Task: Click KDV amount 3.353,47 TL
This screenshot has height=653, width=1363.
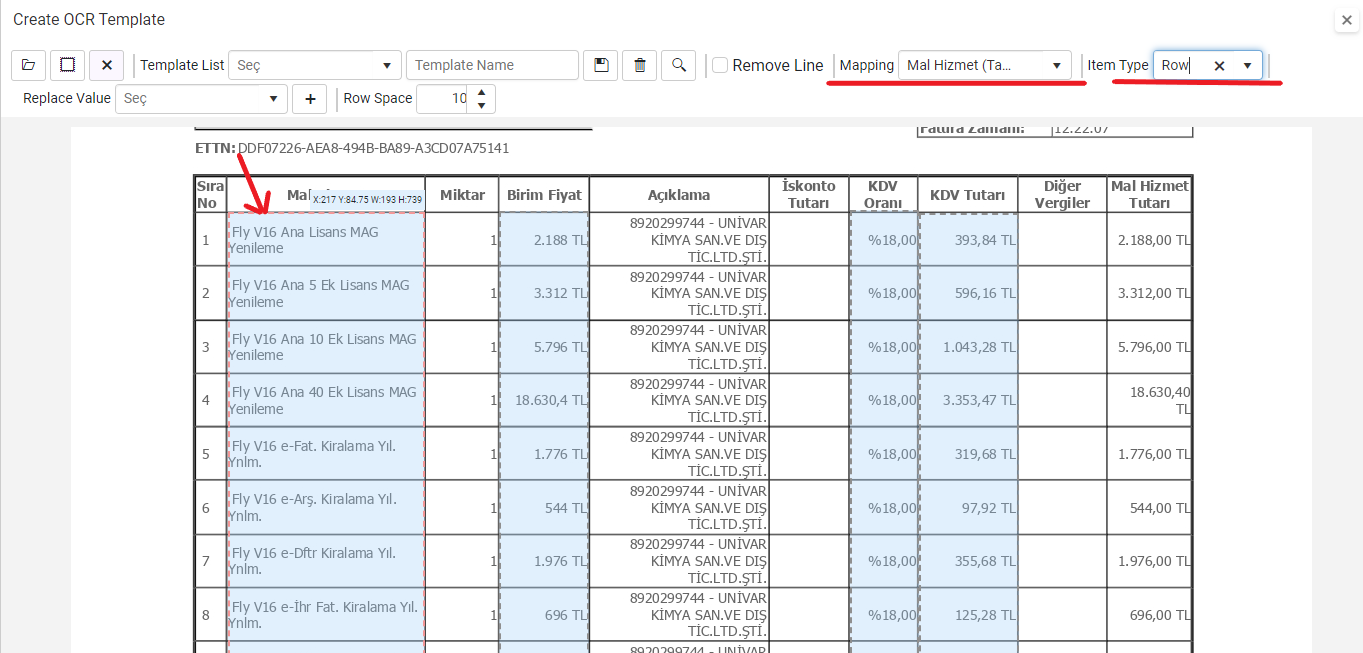Action: tap(979, 400)
